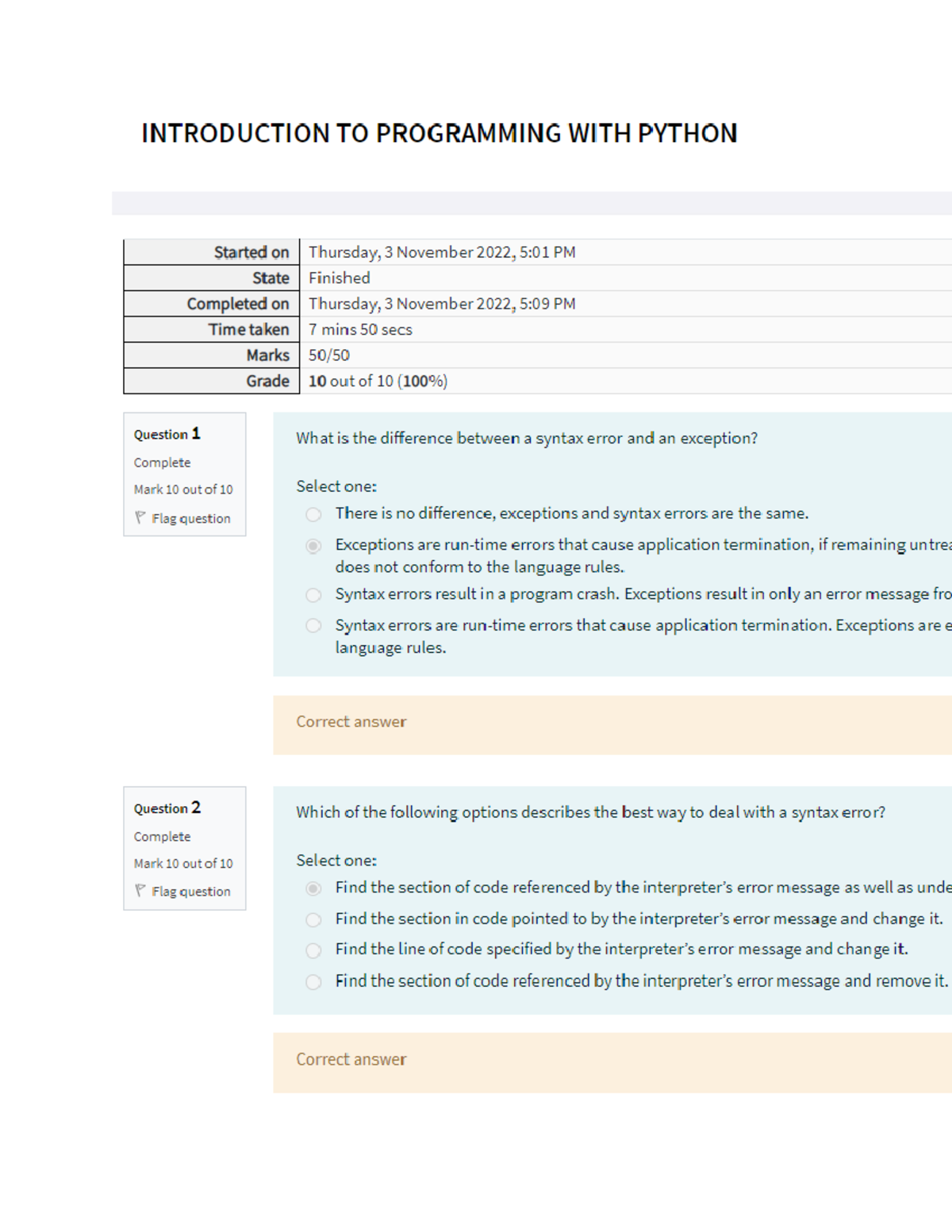Screen dimensions: 952x1232
Task: Click 'Complete' status under Question 2
Action: point(162,836)
